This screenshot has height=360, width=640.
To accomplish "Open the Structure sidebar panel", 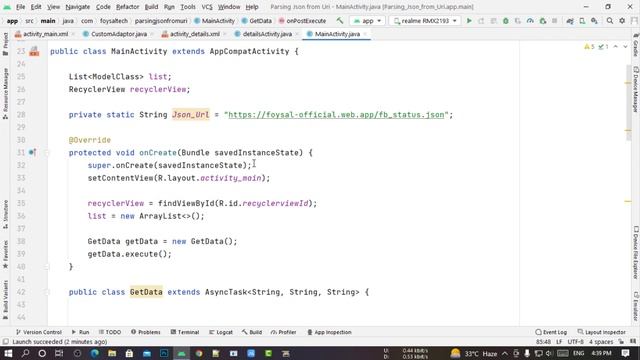I will [x=5, y=214].
